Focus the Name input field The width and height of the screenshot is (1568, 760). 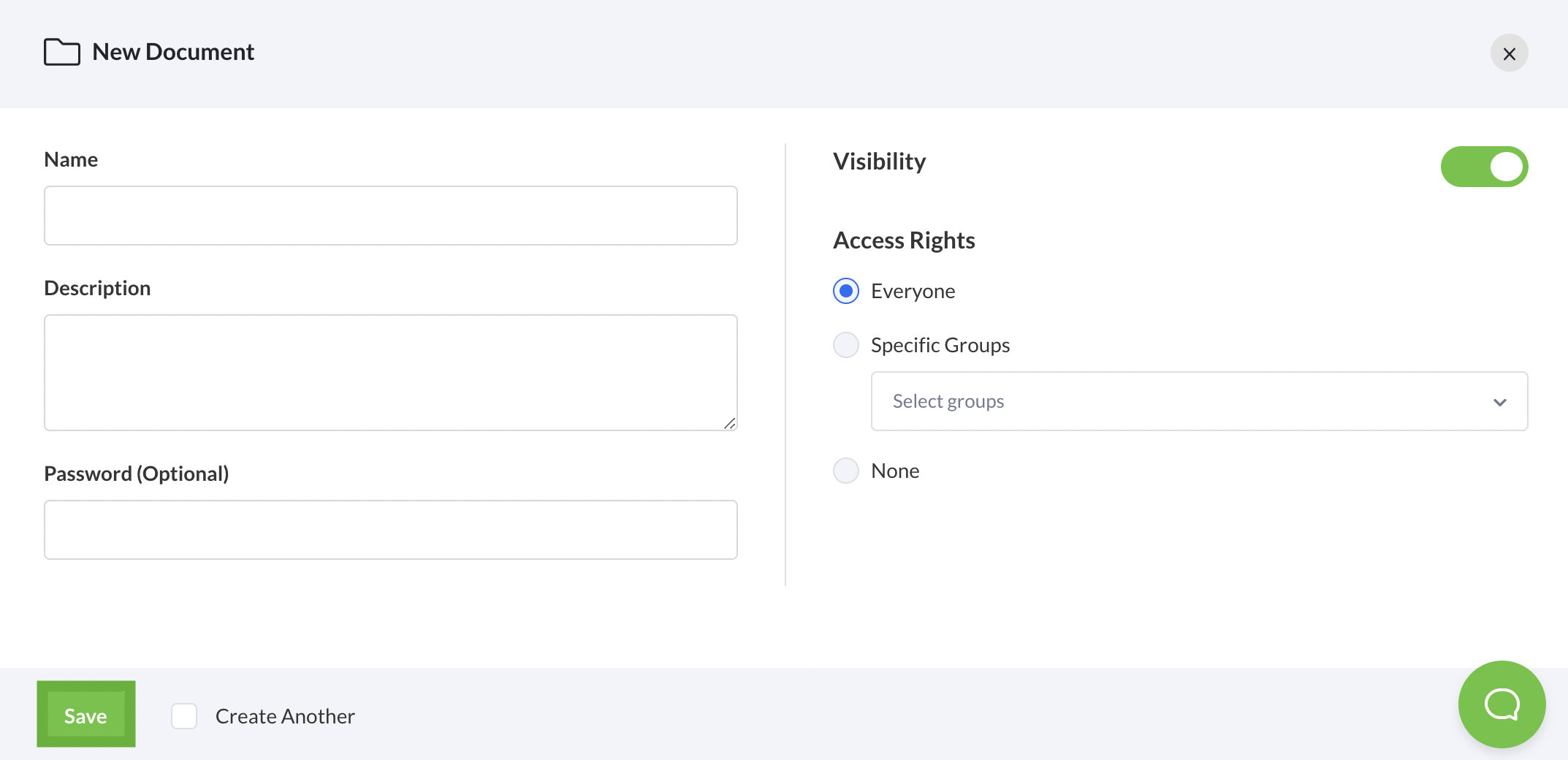coord(391,216)
